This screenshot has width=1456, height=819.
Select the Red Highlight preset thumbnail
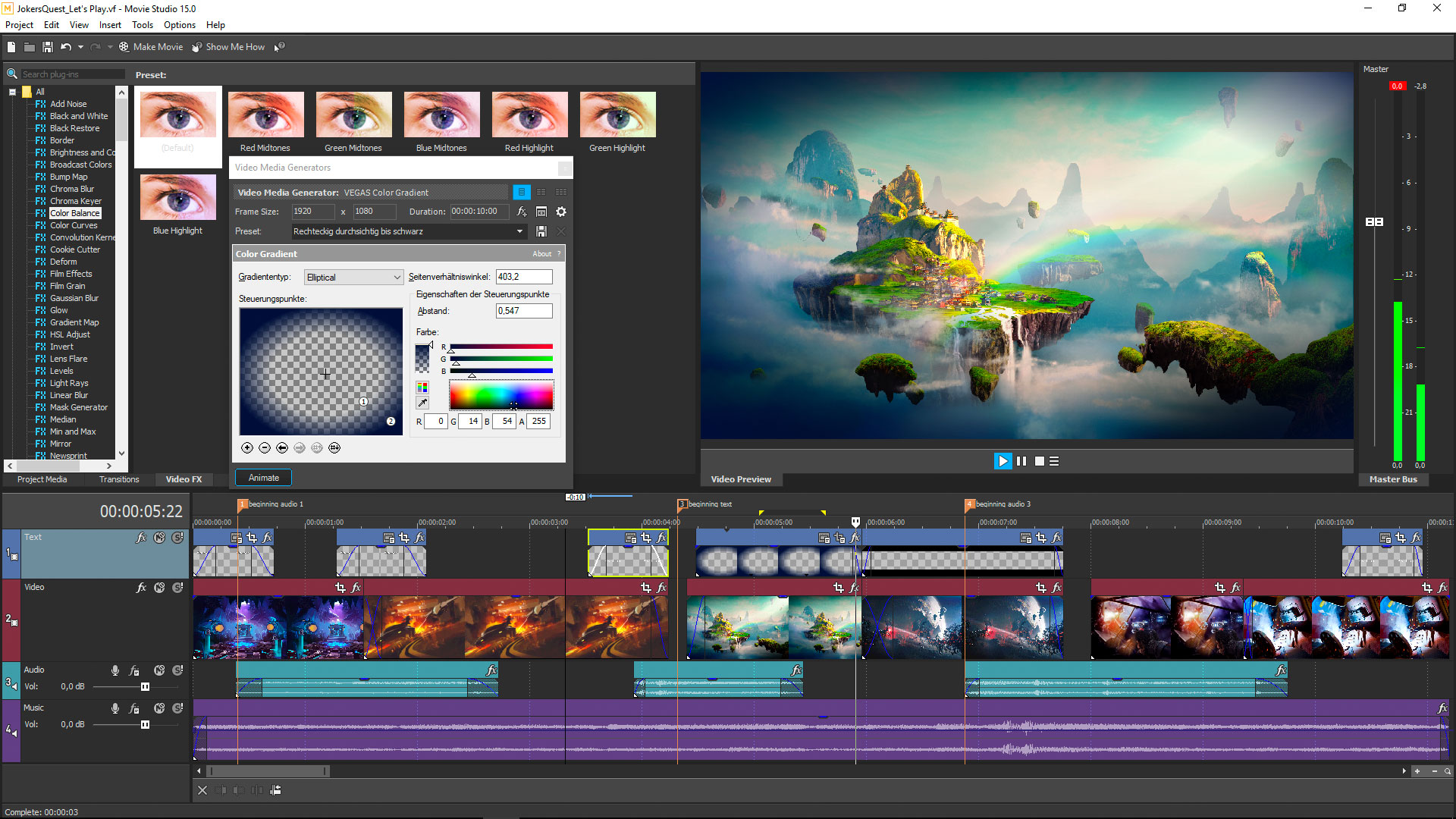(529, 114)
